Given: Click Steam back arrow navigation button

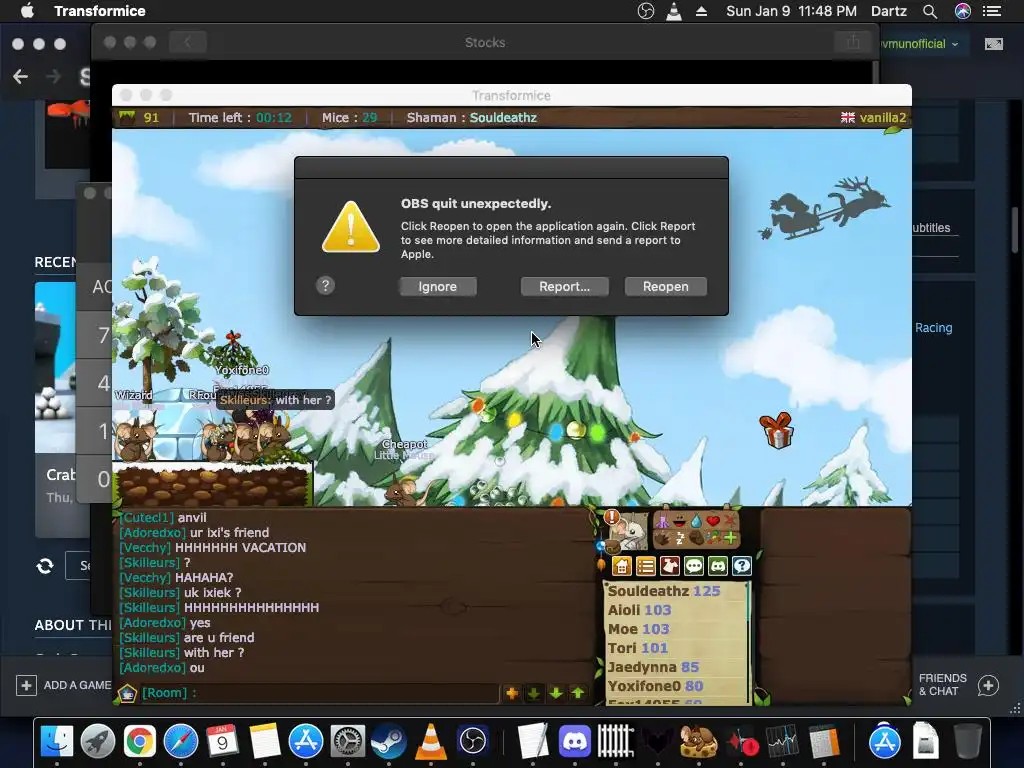Looking at the screenshot, I should pos(20,77).
